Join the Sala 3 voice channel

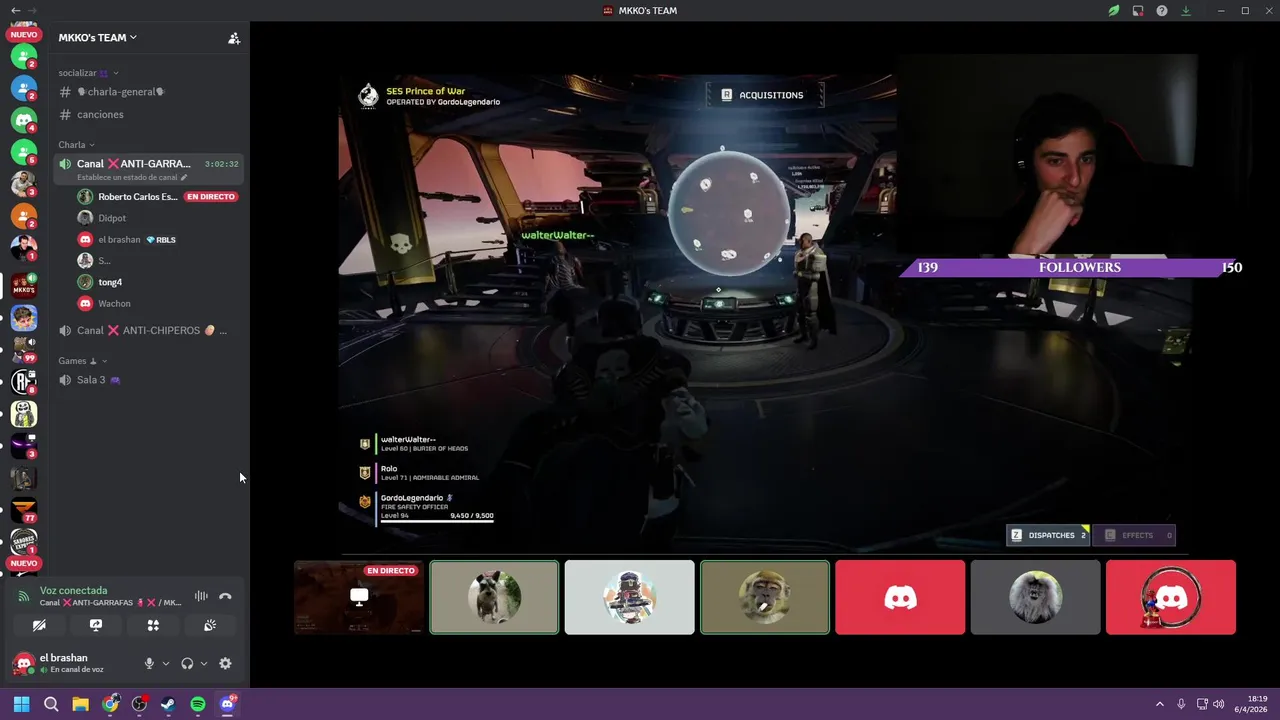point(148,380)
